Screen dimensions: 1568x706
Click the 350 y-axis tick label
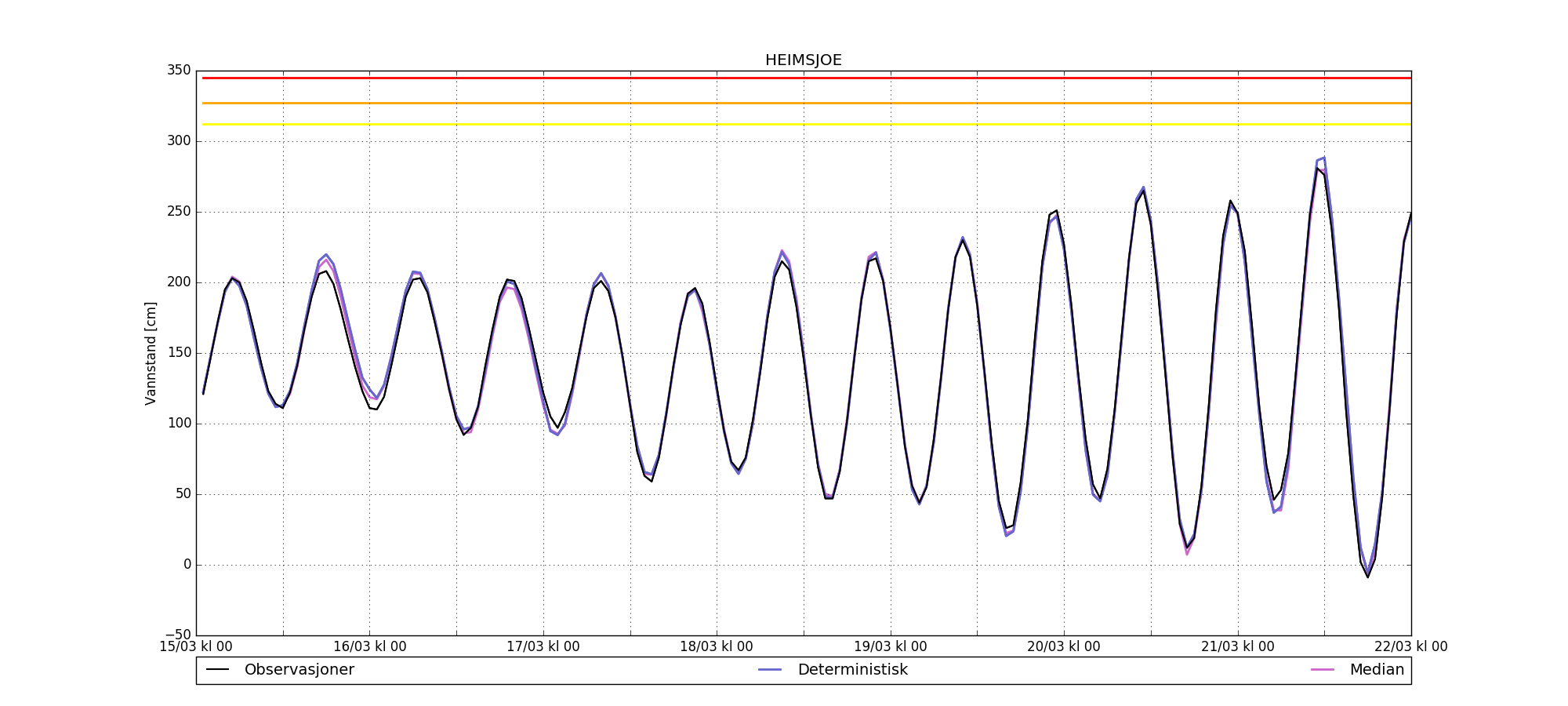[178, 71]
